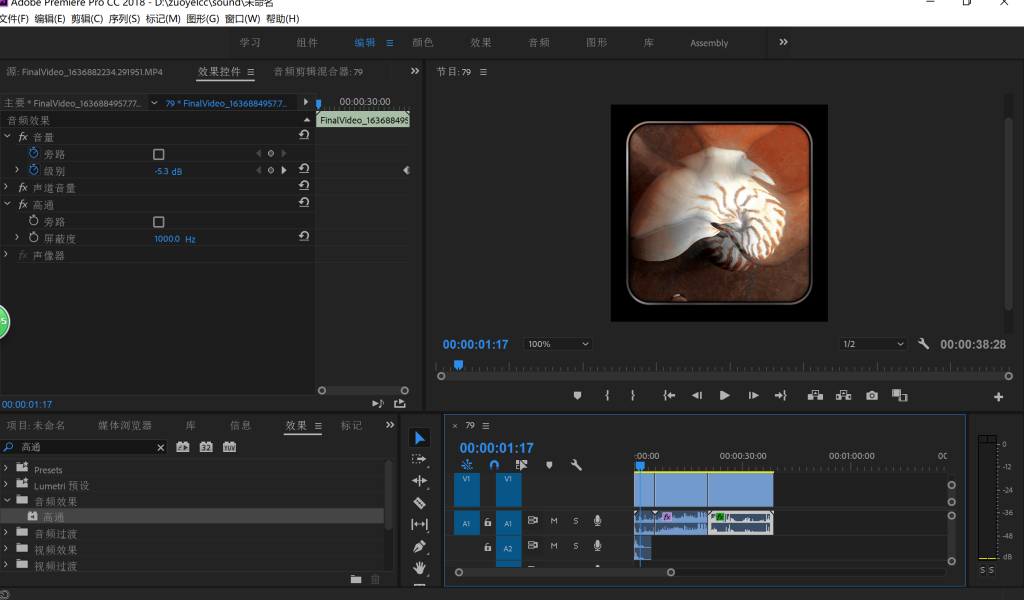Screen dimensions: 1024x600
Task: Mute track A1
Action: (554, 521)
